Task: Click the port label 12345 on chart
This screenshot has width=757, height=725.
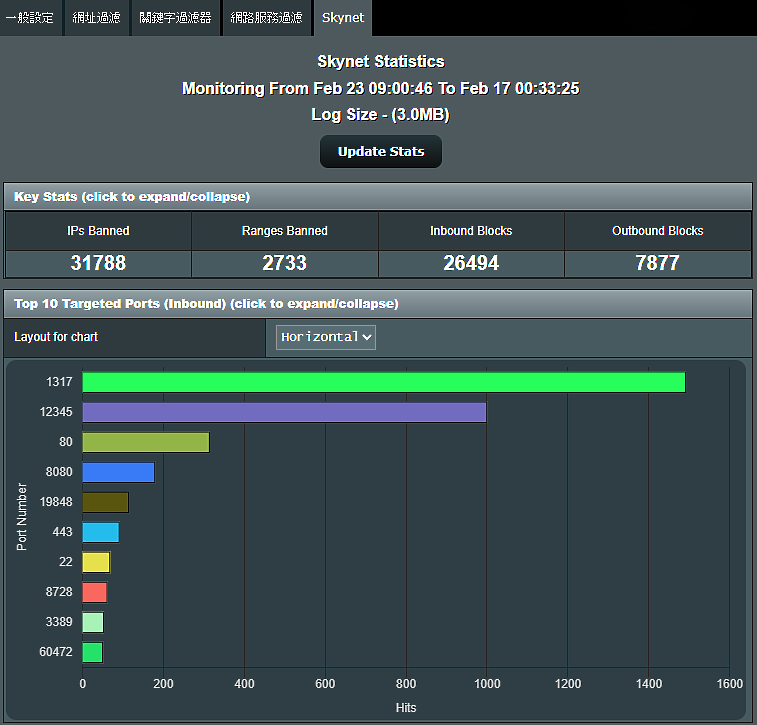Action: (x=56, y=412)
